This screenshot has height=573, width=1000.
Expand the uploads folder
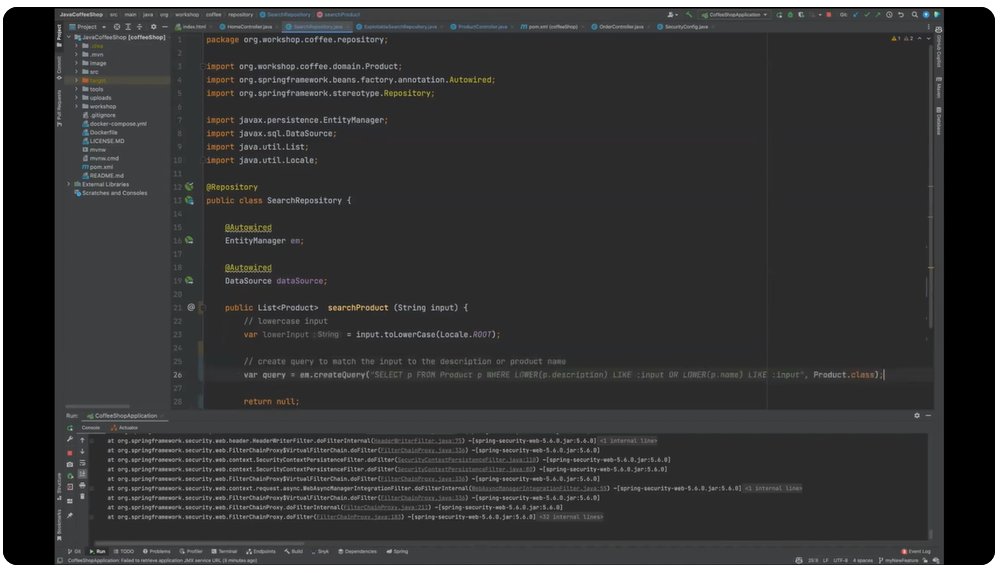77,98
